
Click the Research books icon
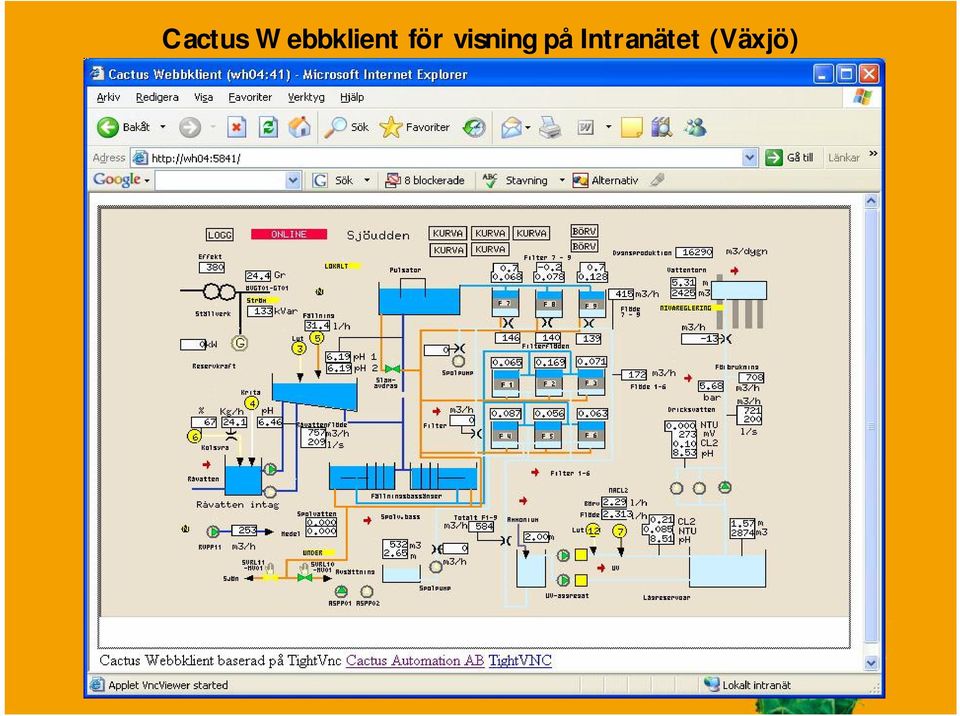662,127
